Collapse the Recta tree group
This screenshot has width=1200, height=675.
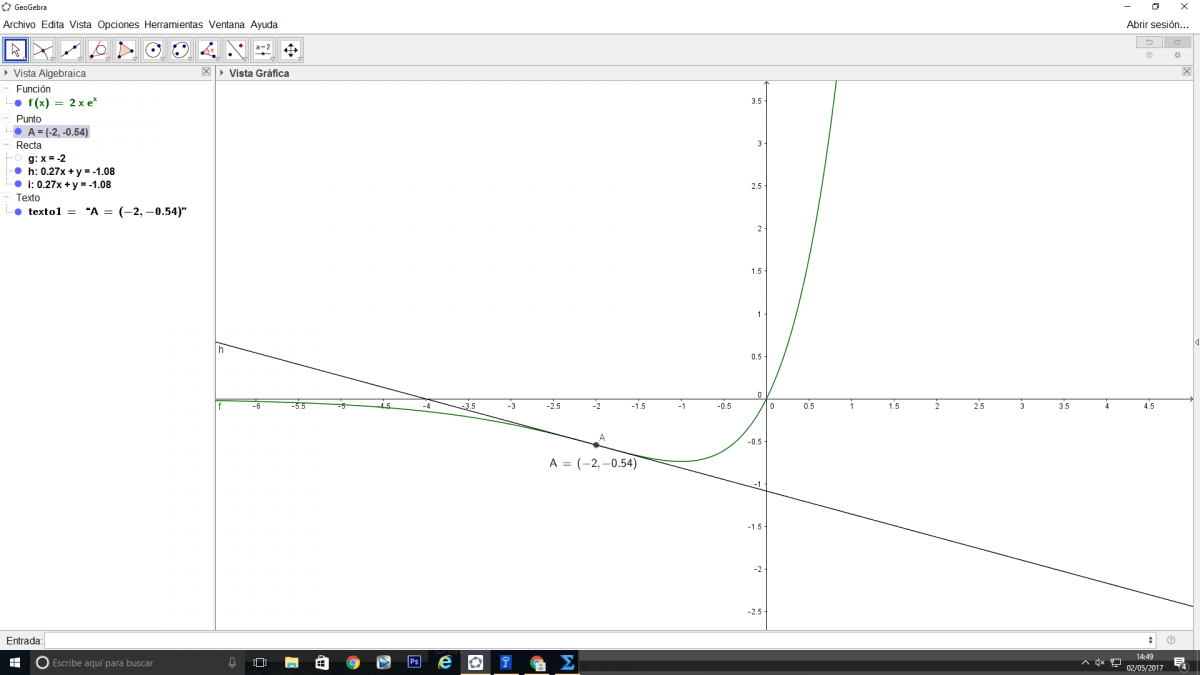tap(7, 145)
